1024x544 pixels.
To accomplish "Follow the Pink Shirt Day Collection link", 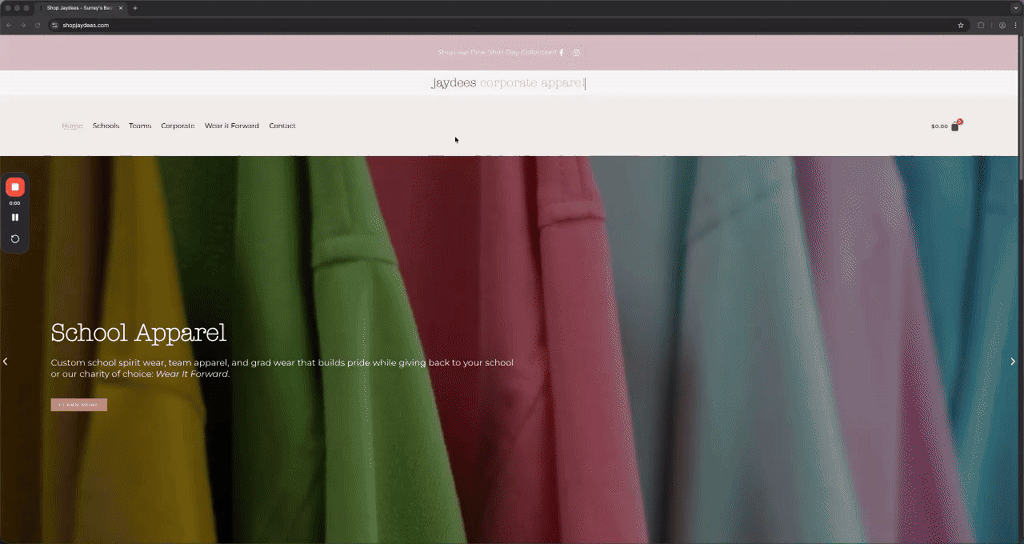I will pyautogui.click(x=497, y=52).
